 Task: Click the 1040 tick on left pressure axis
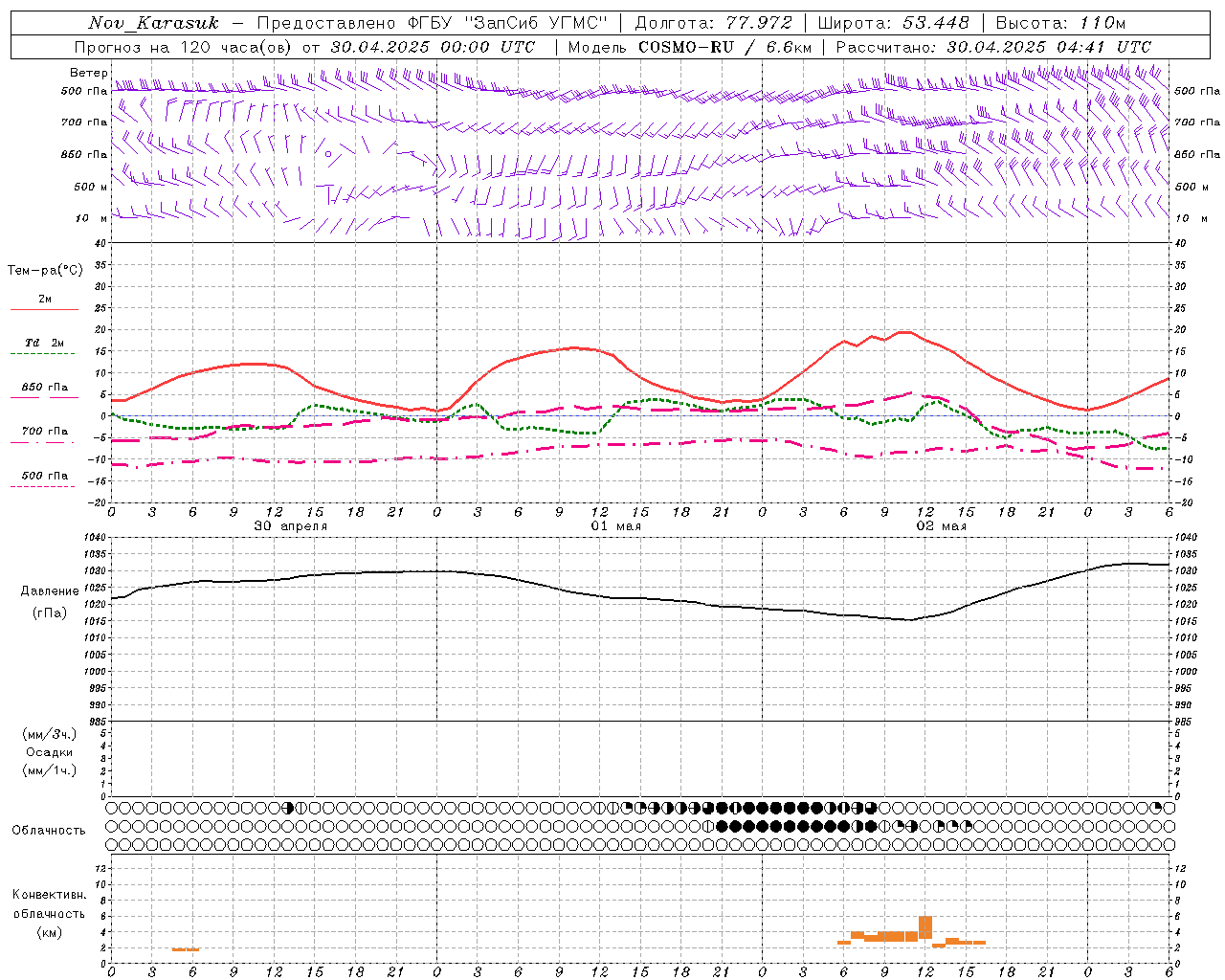(x=97, y=538)
